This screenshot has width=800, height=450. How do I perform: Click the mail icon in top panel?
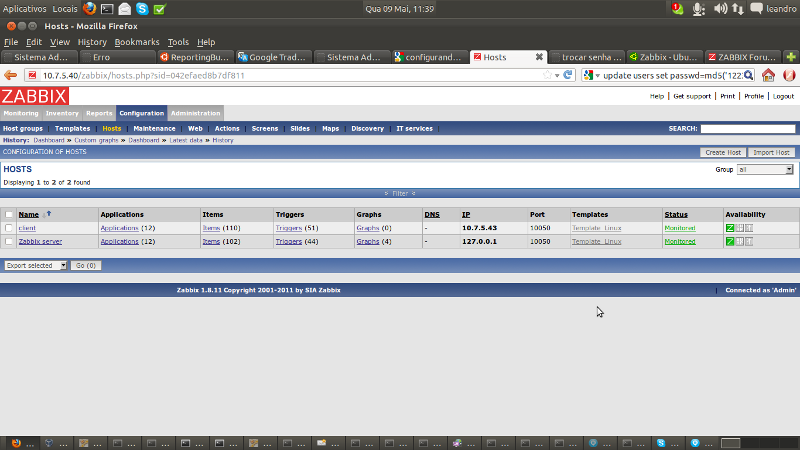pyautogui.click(x=124, y=9)
